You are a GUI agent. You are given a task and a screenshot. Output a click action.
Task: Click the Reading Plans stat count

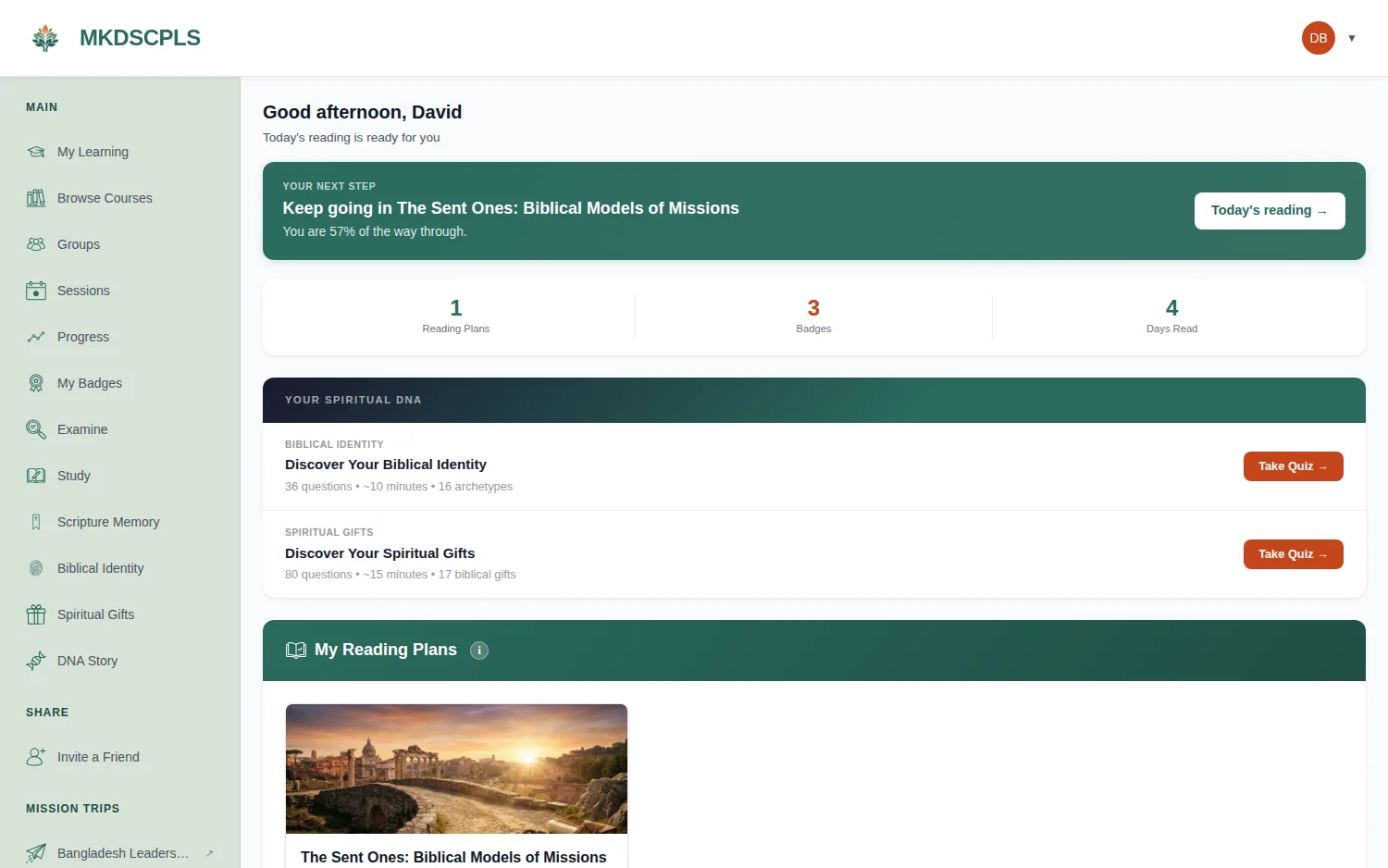(456, 308)
